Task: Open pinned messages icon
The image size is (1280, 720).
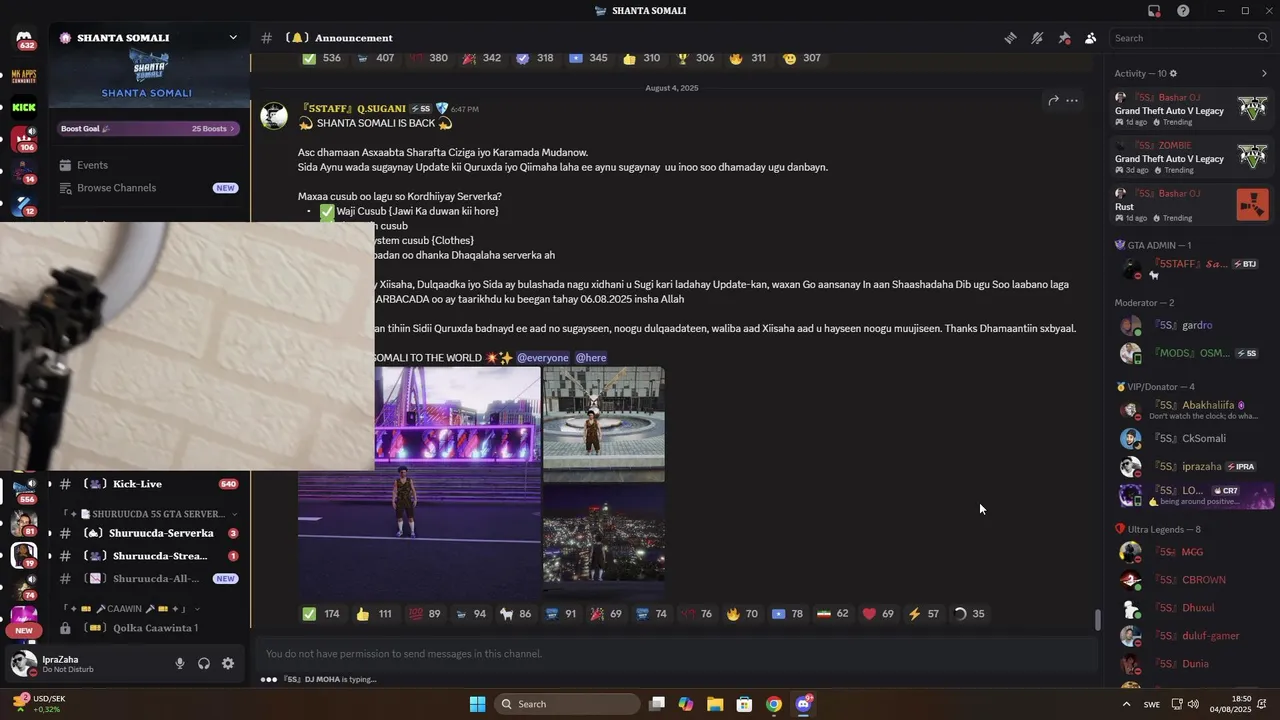Action: click(x=1064, y=38)
